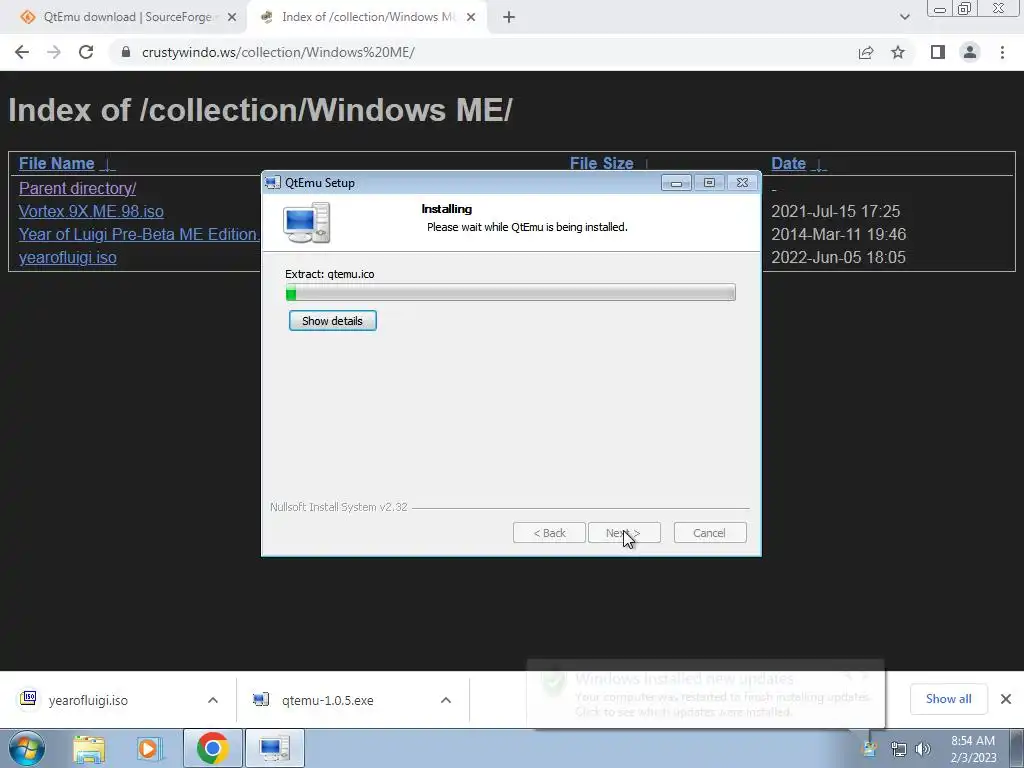
Task: Toggle the browser side panel
Action: coord(938,52)
